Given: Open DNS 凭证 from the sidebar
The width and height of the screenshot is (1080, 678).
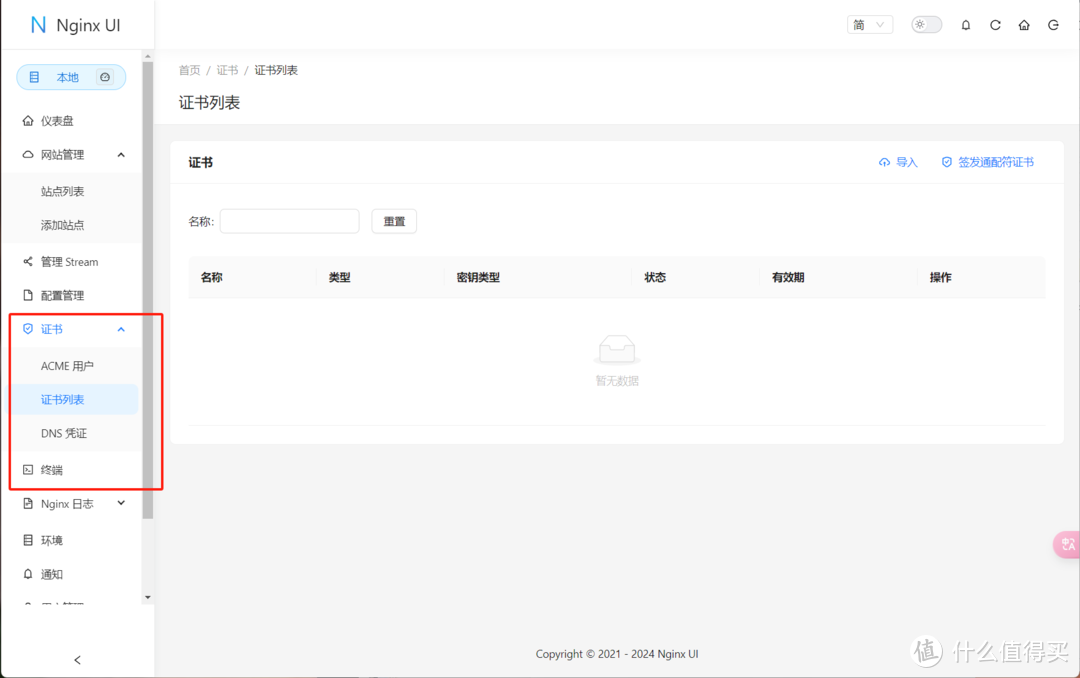Looking at the screenshot, I should click(x=65, y=433).
